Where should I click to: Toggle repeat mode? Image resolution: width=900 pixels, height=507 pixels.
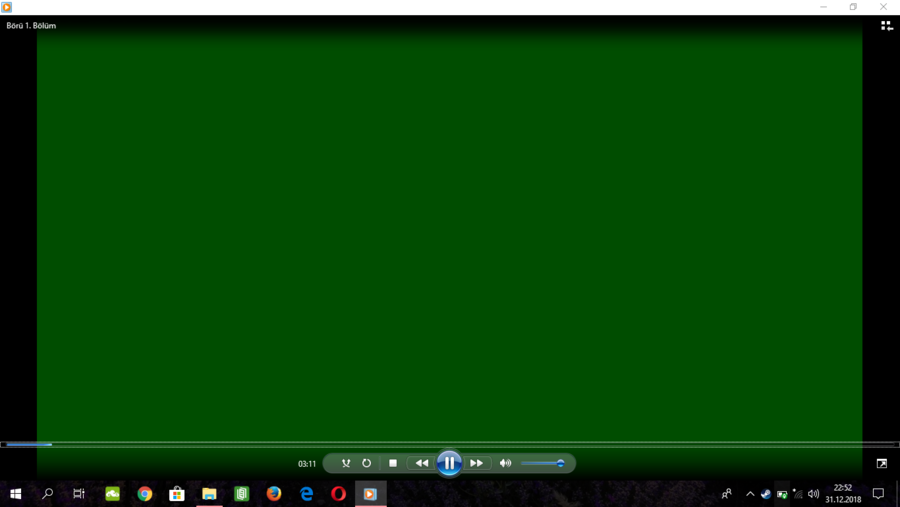366,463
